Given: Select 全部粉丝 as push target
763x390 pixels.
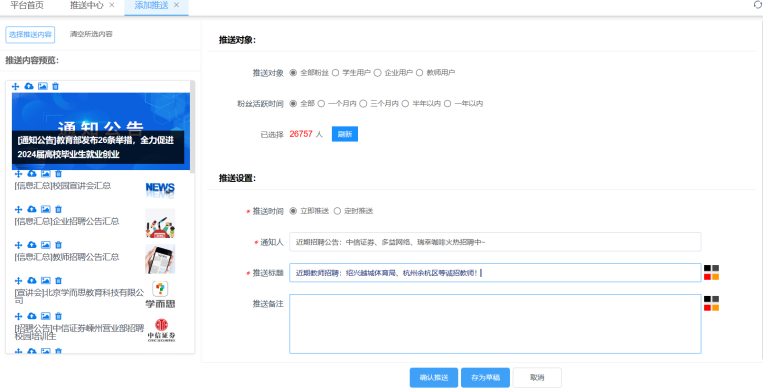Looking at the screenshot, I should click(293, 73).
